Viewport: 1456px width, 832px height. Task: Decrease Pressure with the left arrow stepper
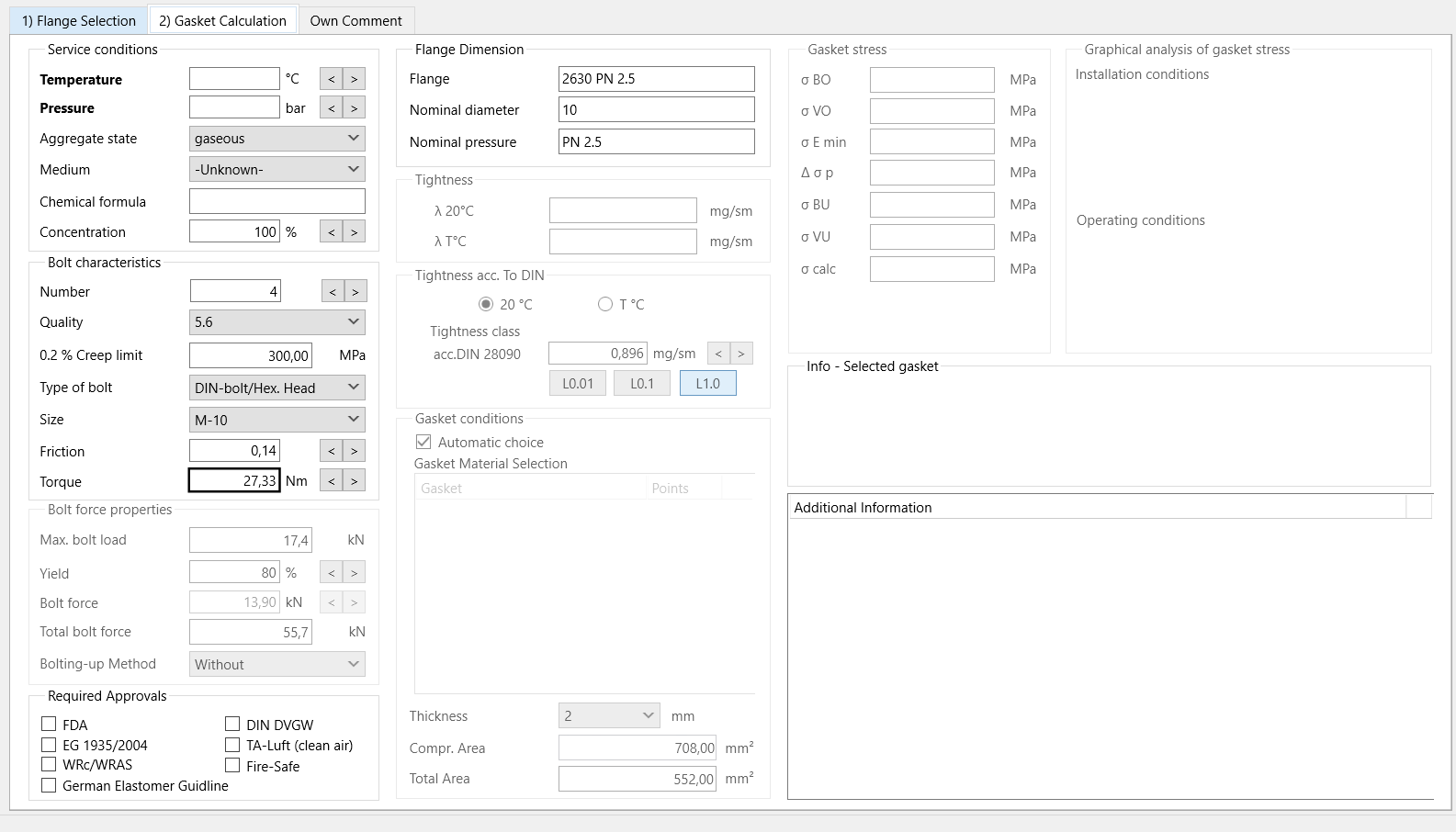[x=332, y=107]
